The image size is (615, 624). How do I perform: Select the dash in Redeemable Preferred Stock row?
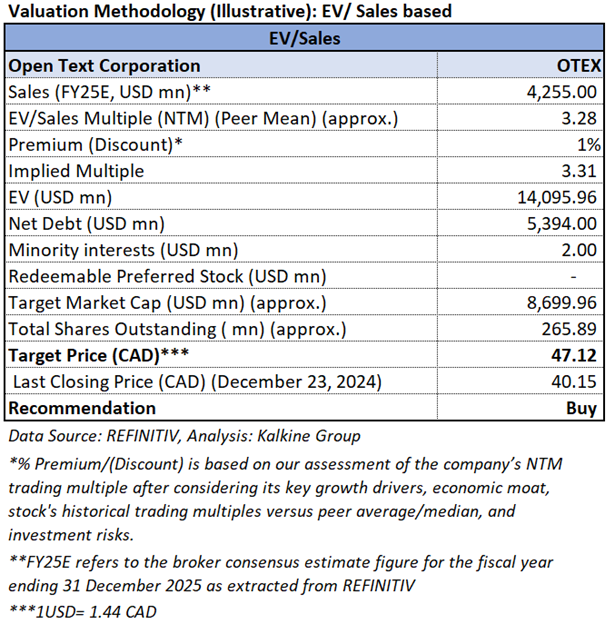573,276
